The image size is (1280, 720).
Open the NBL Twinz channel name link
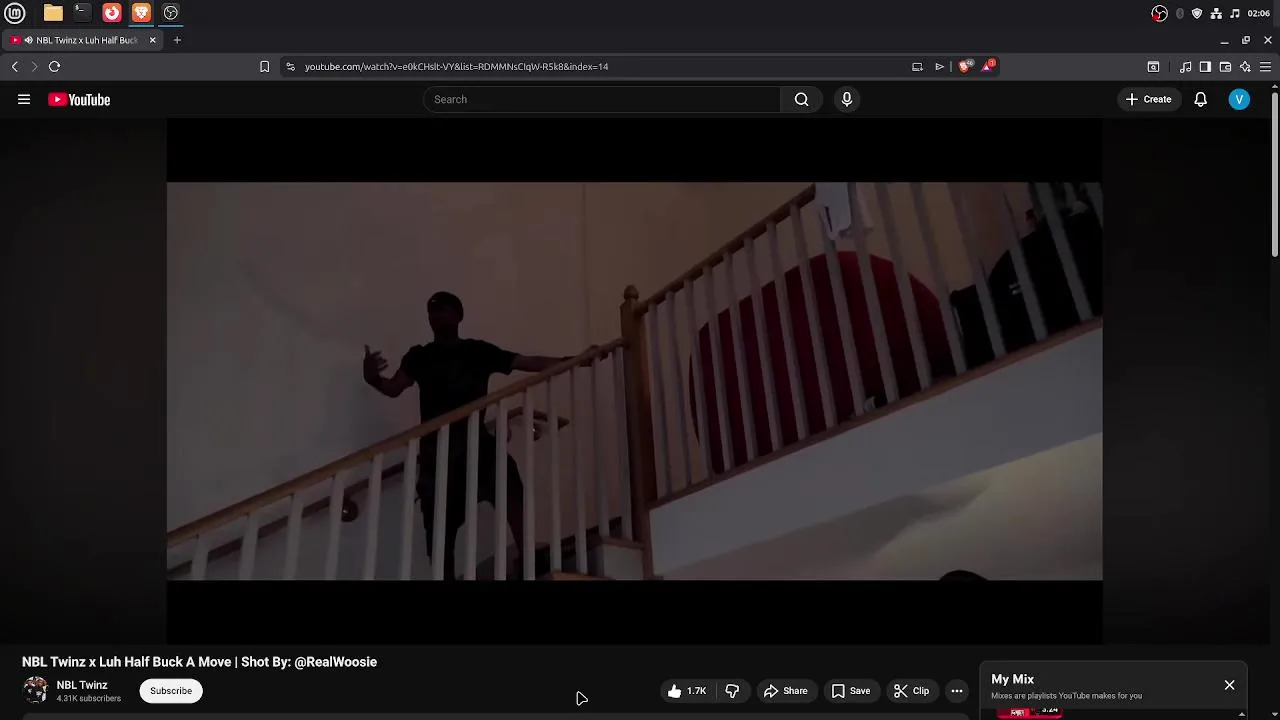click(x=82, y=685)
